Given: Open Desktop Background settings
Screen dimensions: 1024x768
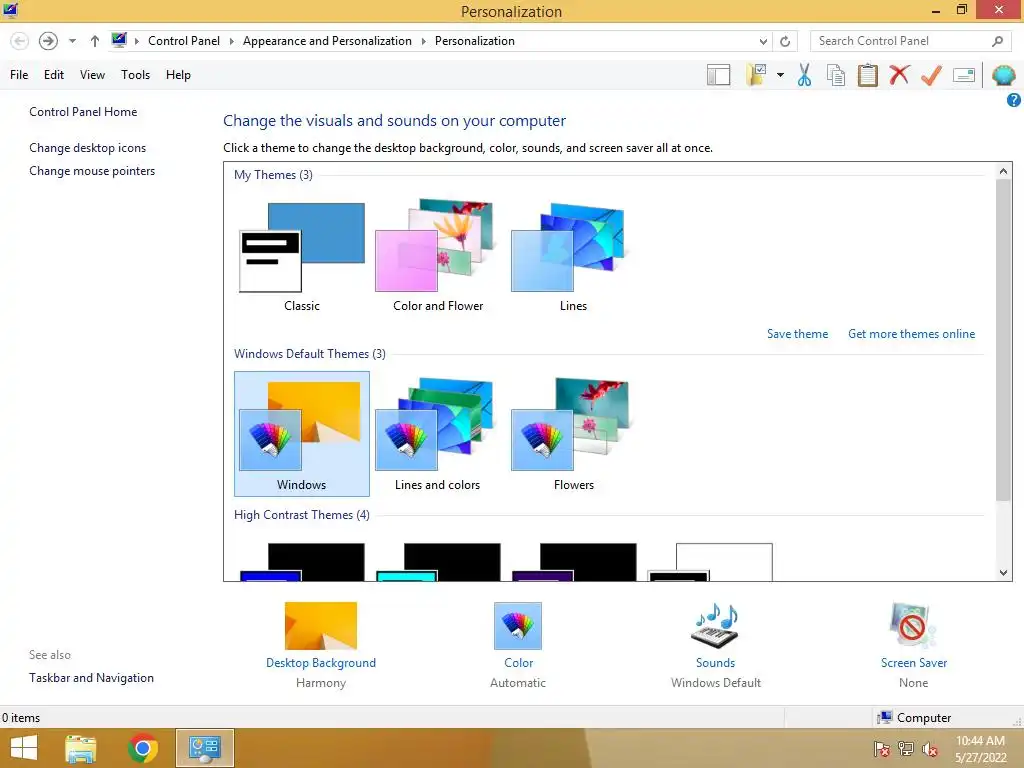Looking at the screenshot, I should [x=321, y=636].
